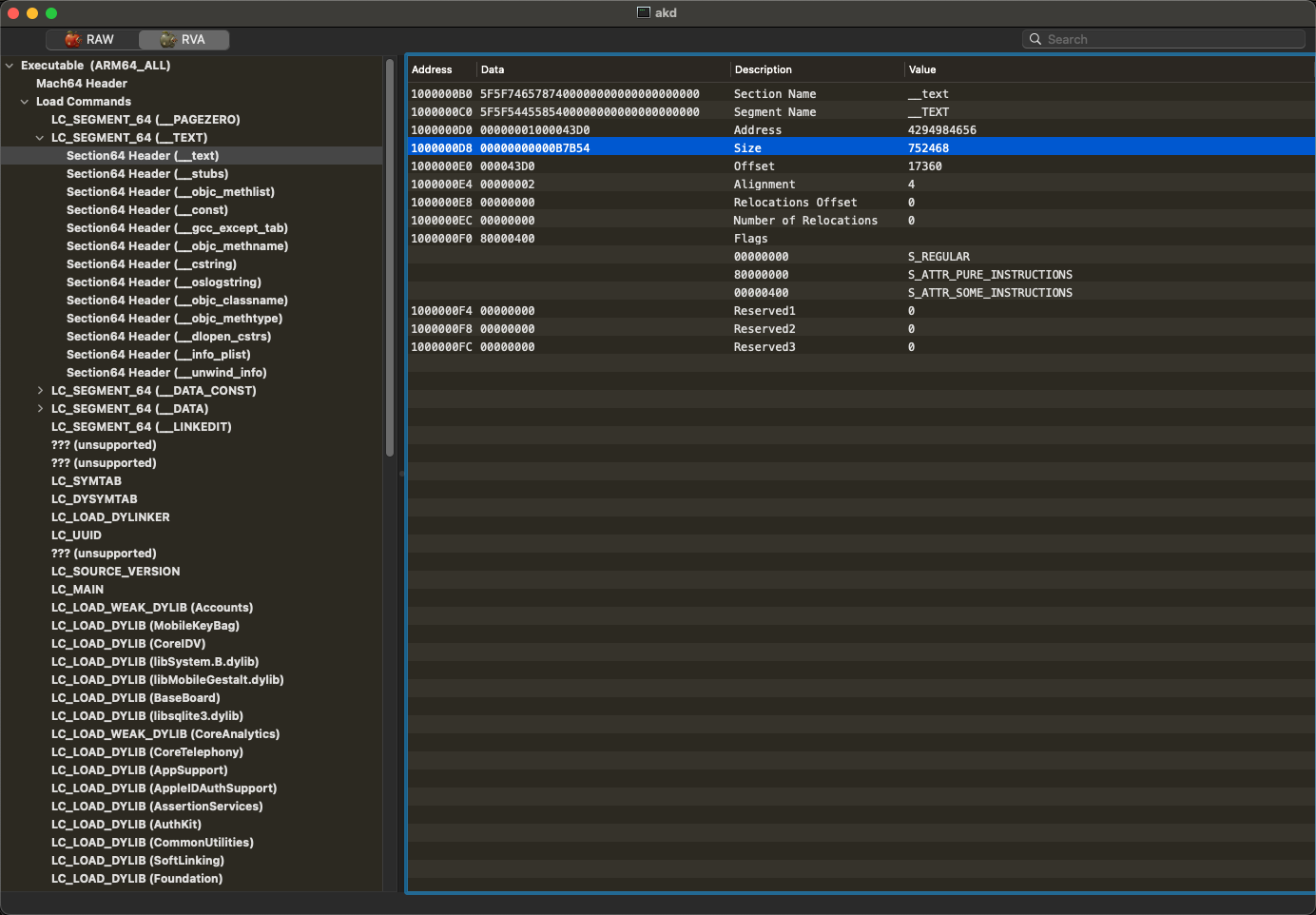Select the Alignment table row
This screenshot has width=1316, height=915.
tap(861, 185)
